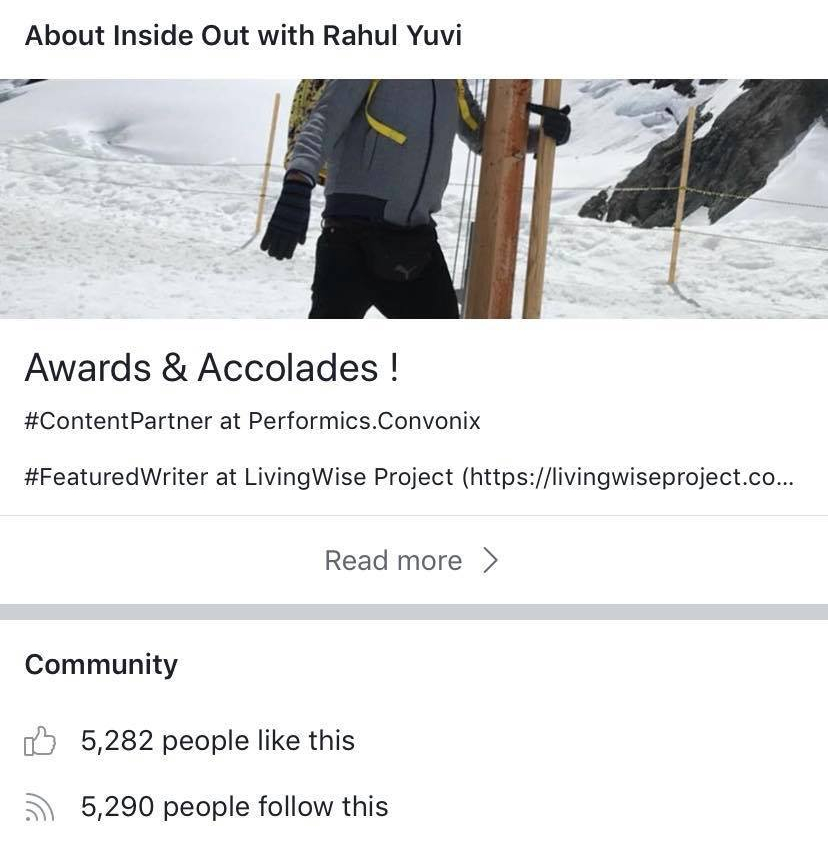The image size is (828, 856).
Task: Select the 5,282 people like this text
Action: (x=218, y=741)
